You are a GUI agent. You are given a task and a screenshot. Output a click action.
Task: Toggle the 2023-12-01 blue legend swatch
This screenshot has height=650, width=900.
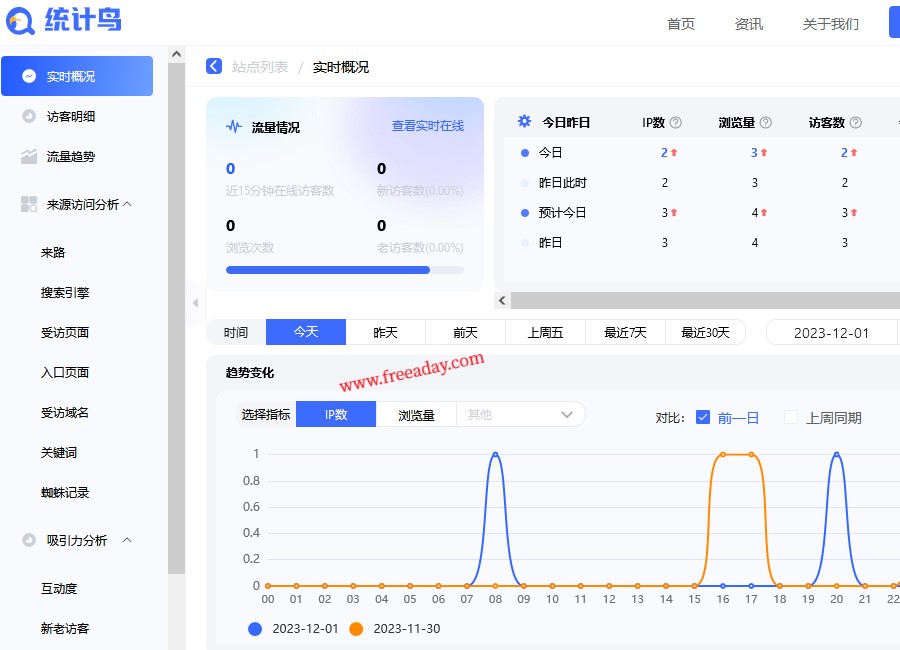[x=255, y=629]
